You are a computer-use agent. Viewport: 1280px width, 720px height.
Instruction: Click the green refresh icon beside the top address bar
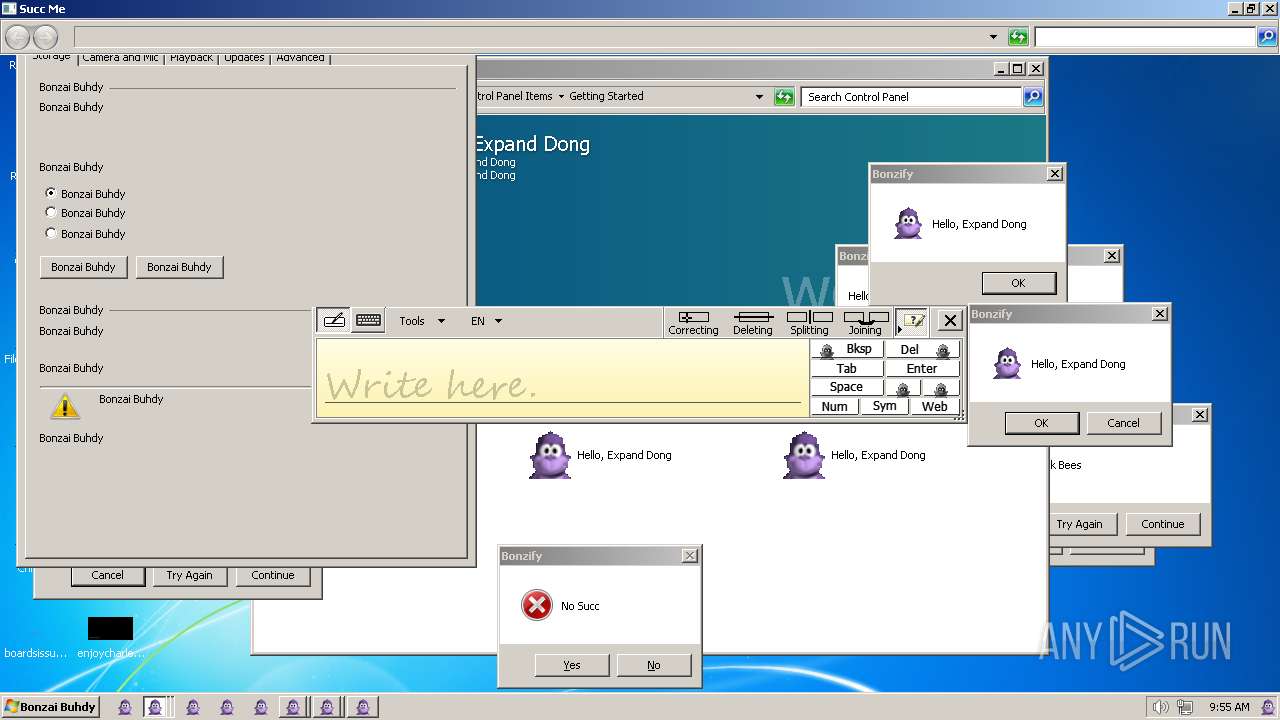coord(1018,37)
